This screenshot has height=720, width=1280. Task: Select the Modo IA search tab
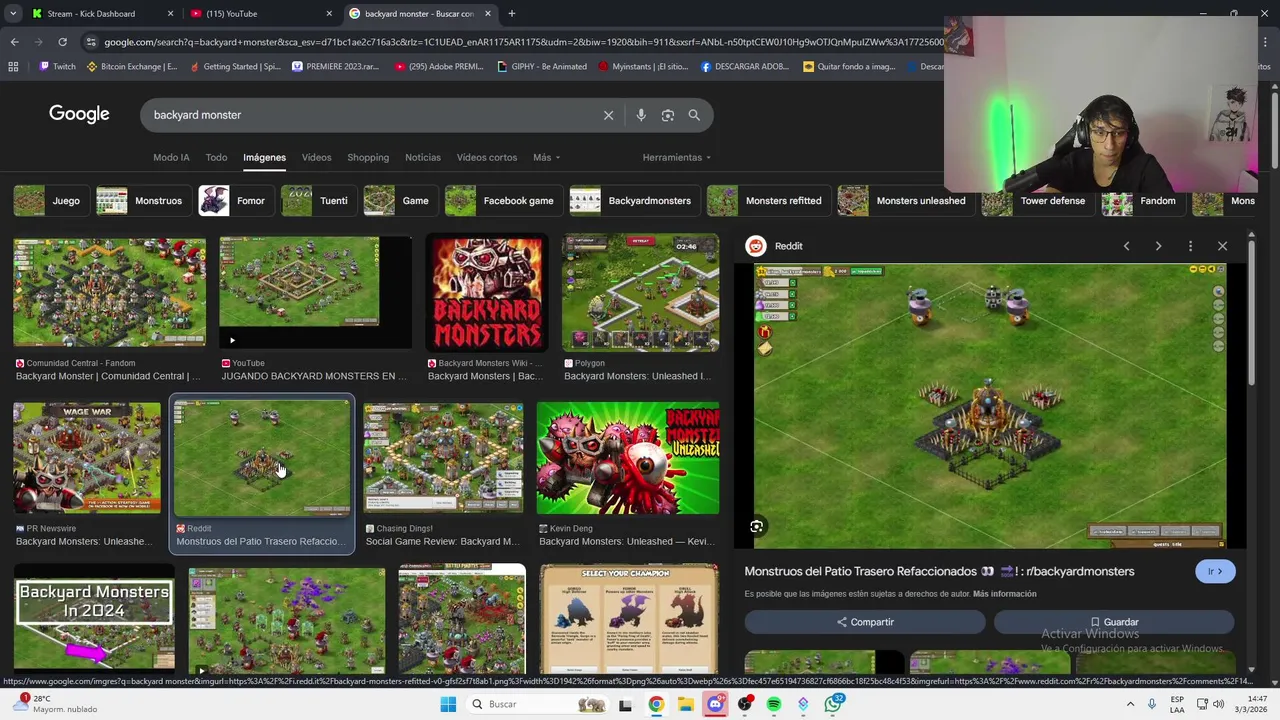coord(171,157)
